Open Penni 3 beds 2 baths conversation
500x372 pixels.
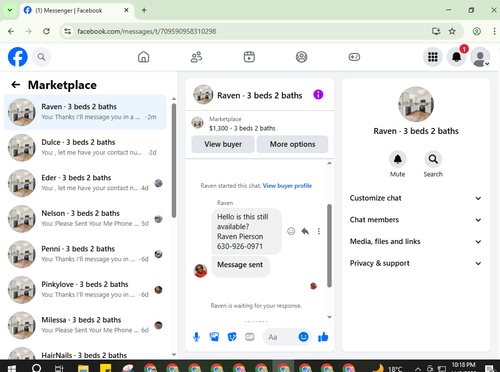tap(85, 254)
